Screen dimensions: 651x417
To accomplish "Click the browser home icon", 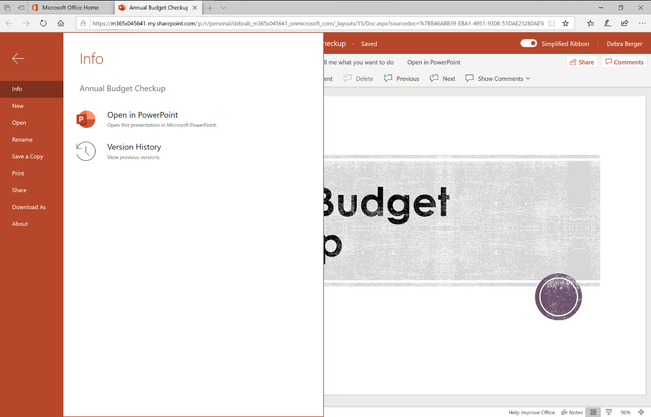I will pyautogui.click(x=61, y=23).
